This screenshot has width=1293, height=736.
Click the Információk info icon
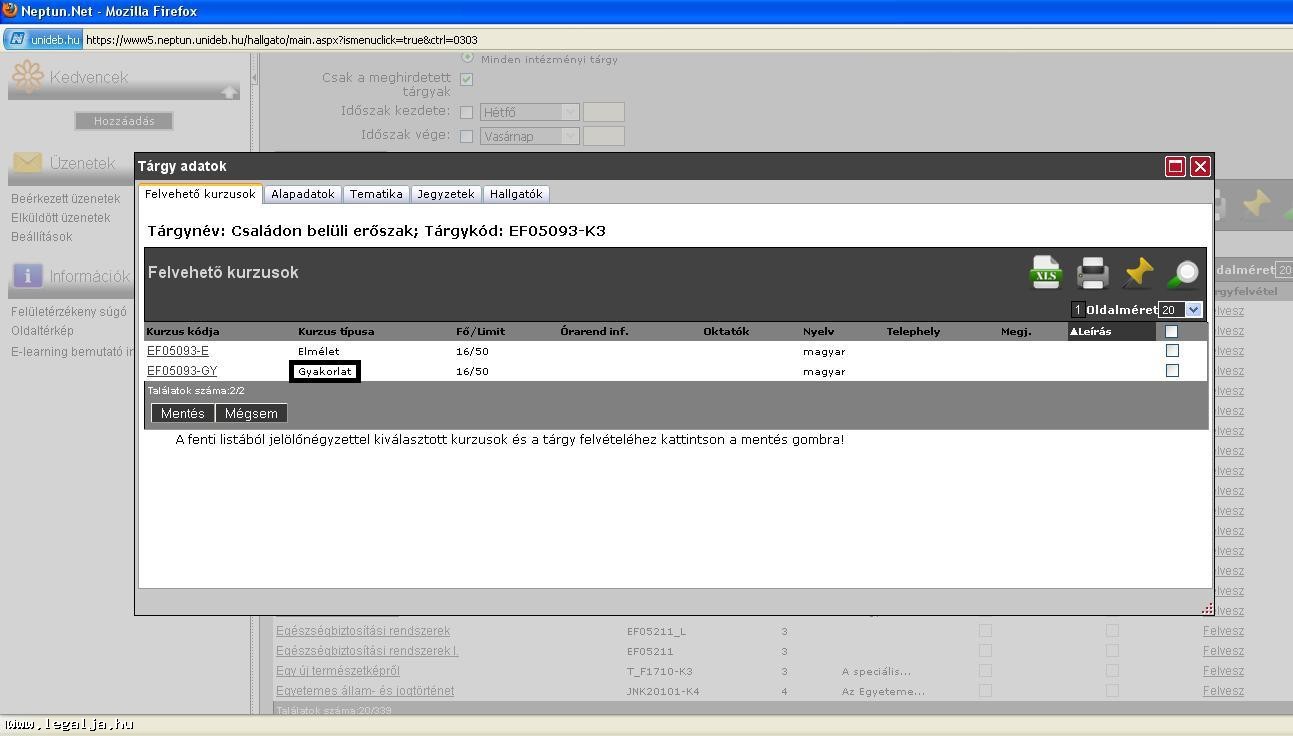pos(27,275)
